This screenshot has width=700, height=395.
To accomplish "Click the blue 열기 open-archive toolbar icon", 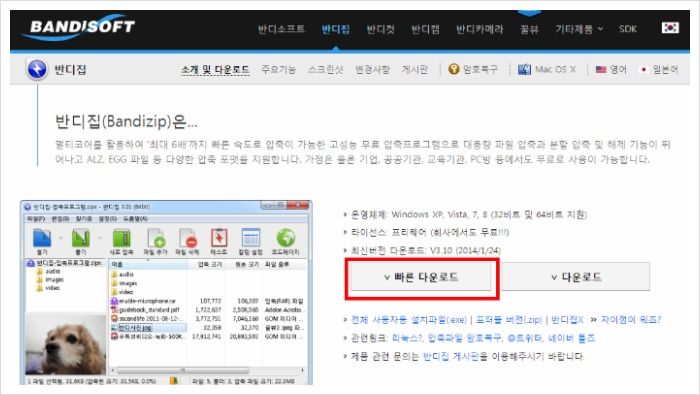I will click(x=42, y=238).
